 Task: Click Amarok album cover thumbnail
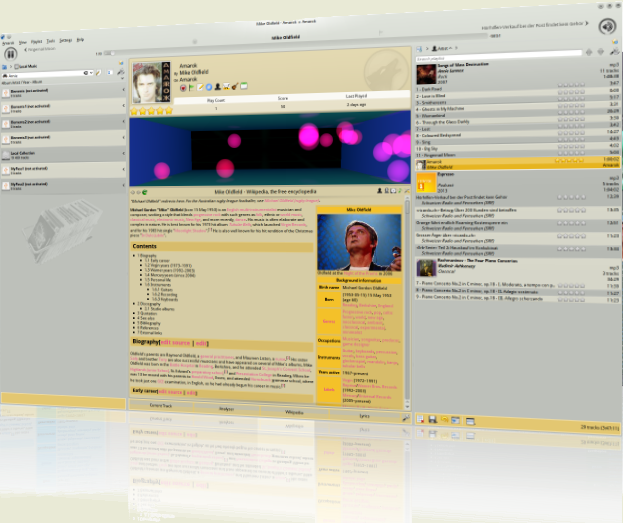tap(151, 82)
